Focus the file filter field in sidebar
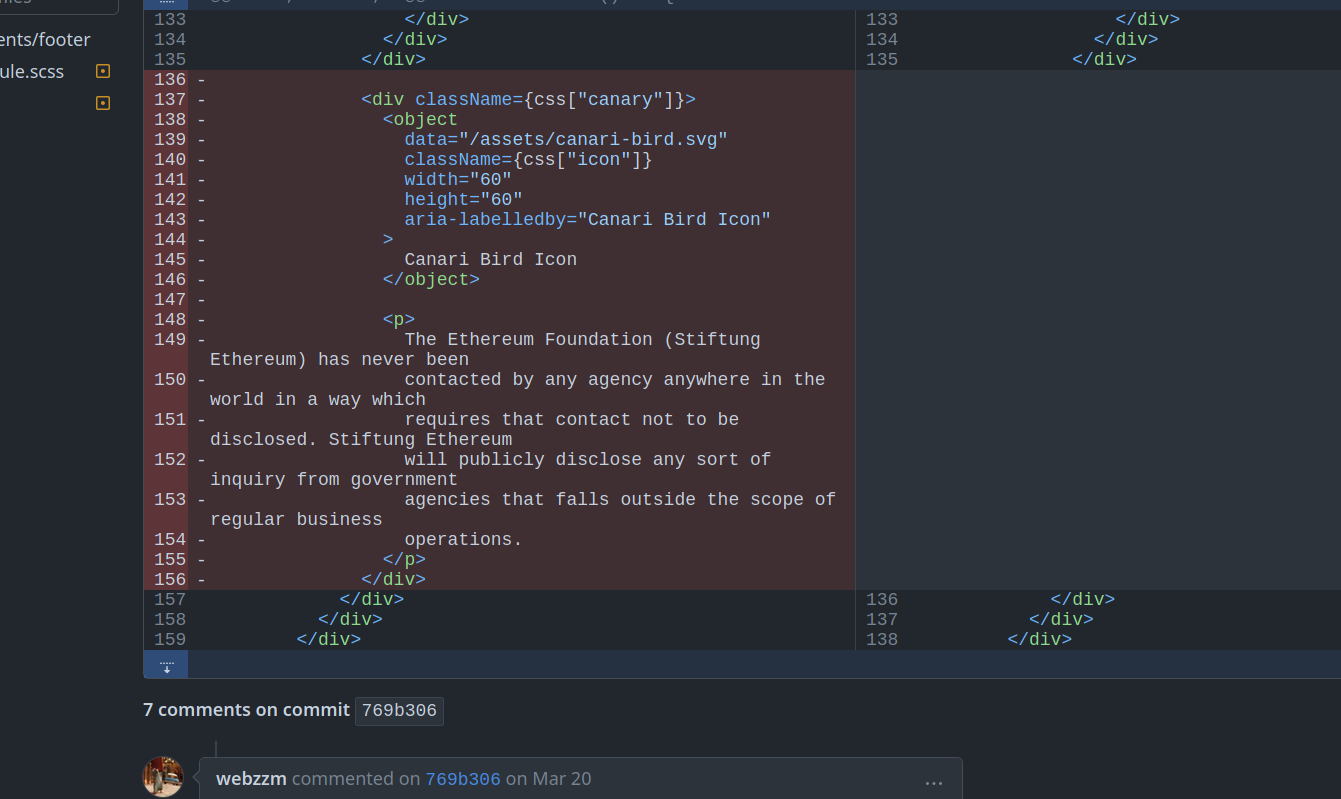 coord(58,5)
